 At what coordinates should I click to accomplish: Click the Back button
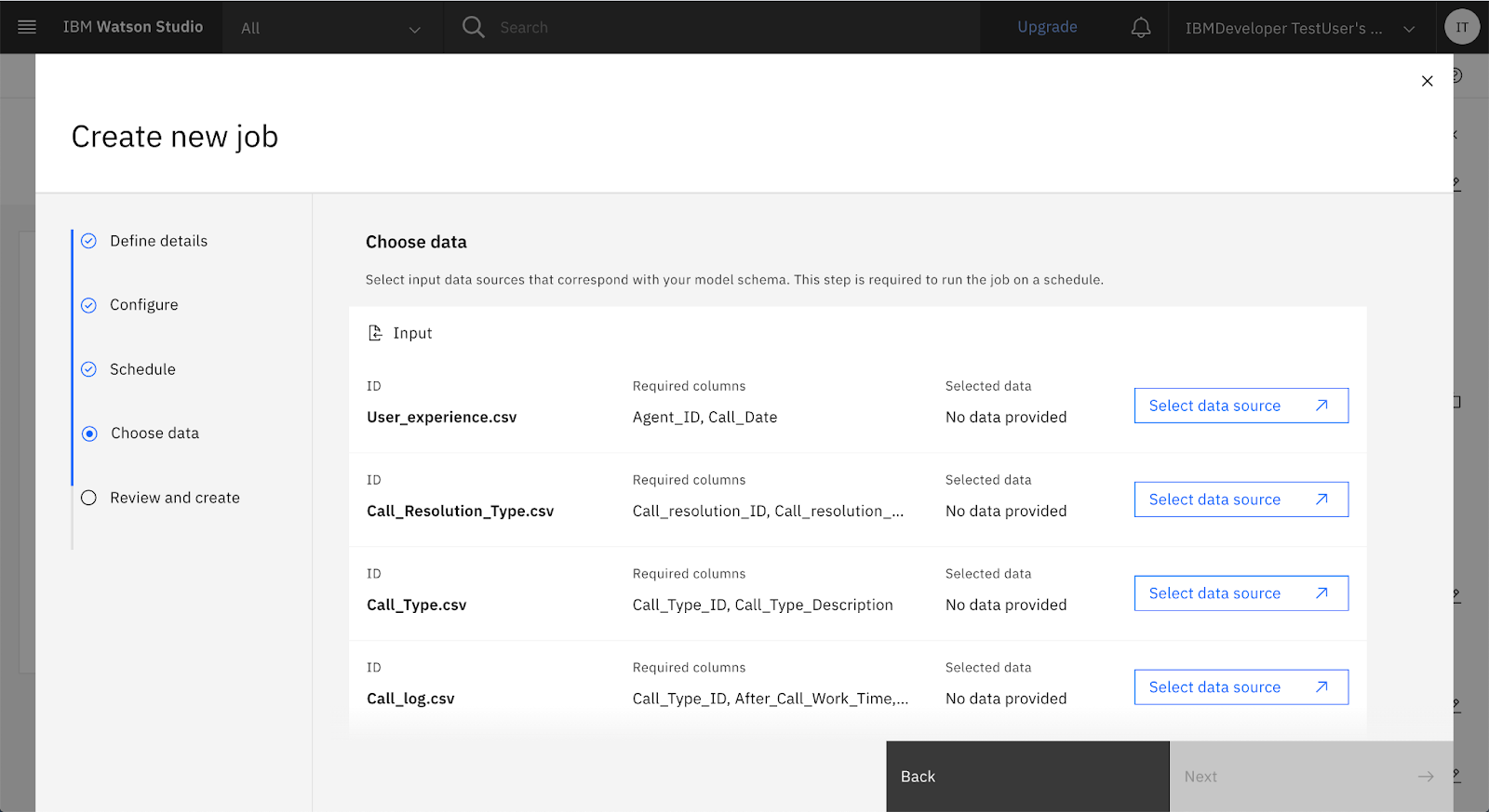coord(1026,776)
